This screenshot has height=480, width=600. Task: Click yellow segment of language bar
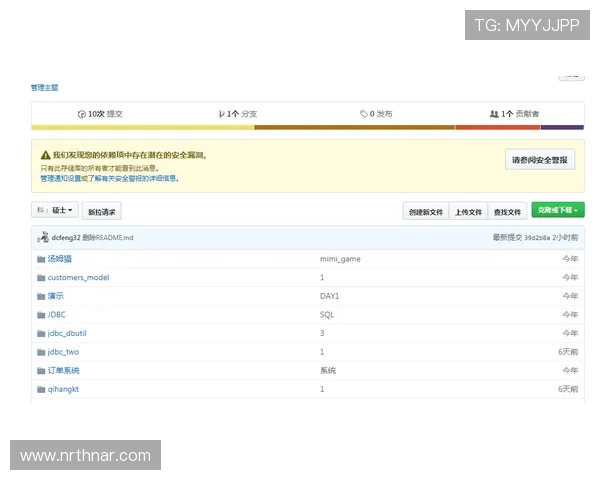point(143,127)
